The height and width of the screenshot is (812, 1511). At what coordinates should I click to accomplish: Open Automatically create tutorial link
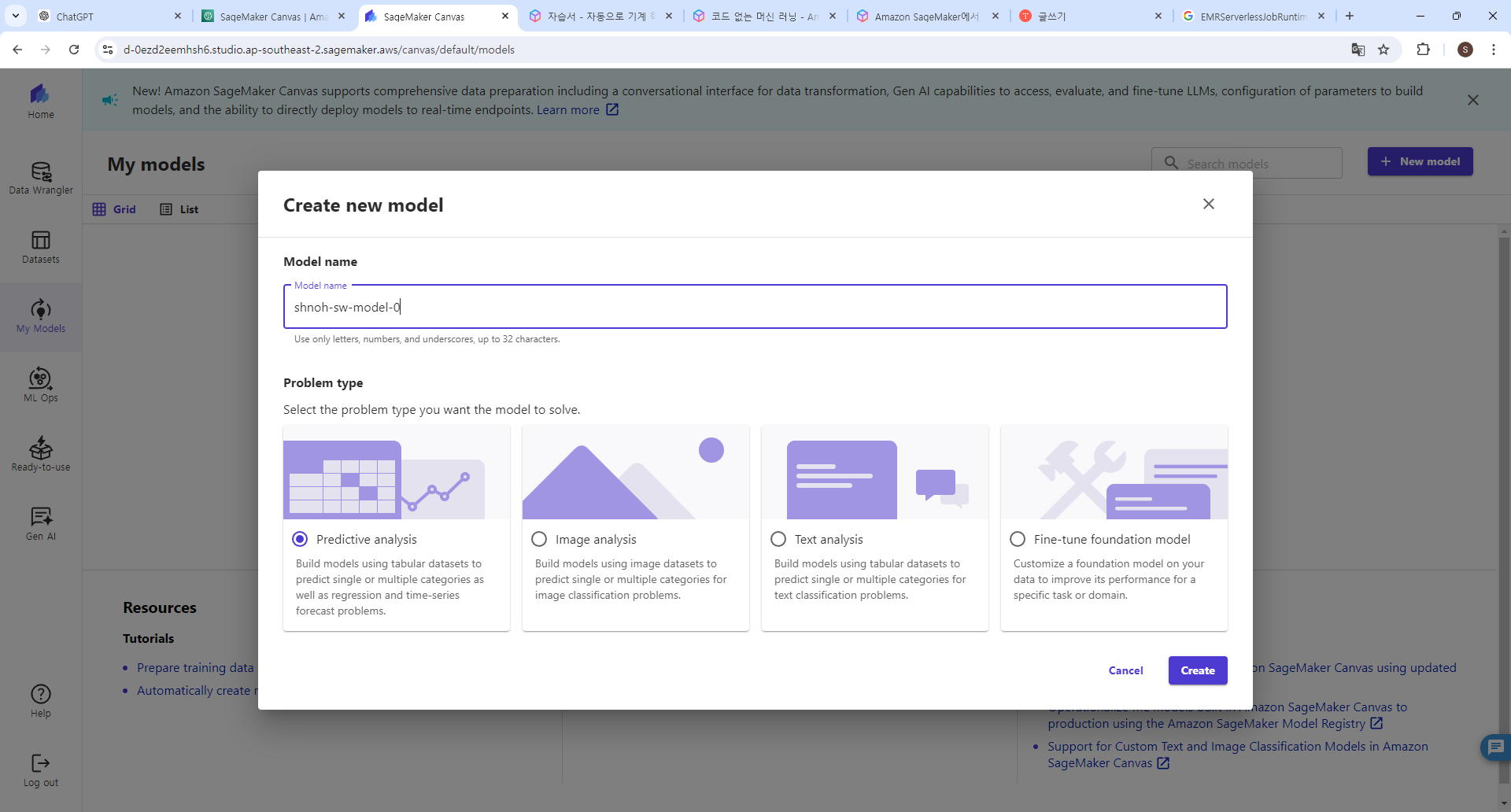[x=198, y=690]
